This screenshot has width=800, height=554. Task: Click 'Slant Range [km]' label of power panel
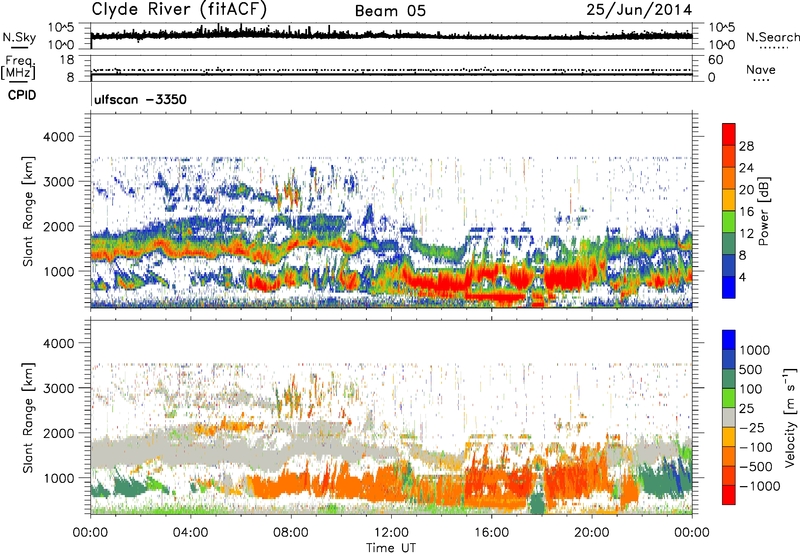tap(28, 211)
